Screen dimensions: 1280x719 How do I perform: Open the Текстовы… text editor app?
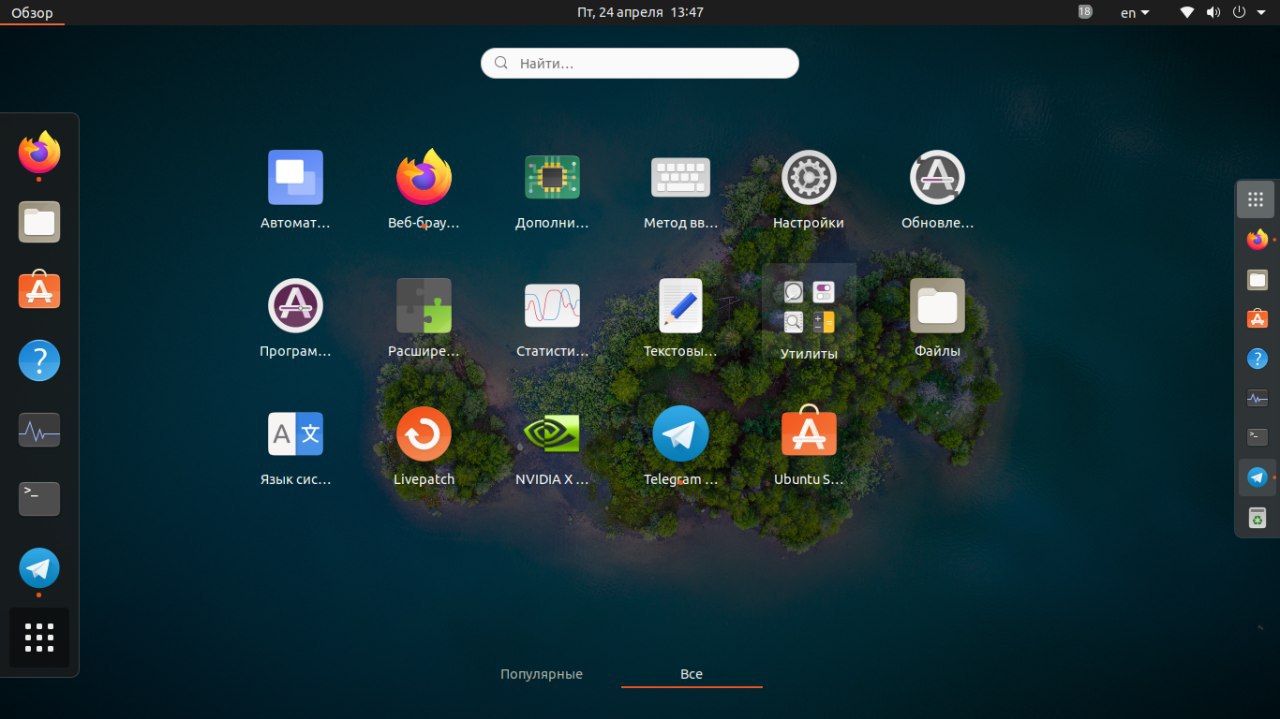point(680,318)
